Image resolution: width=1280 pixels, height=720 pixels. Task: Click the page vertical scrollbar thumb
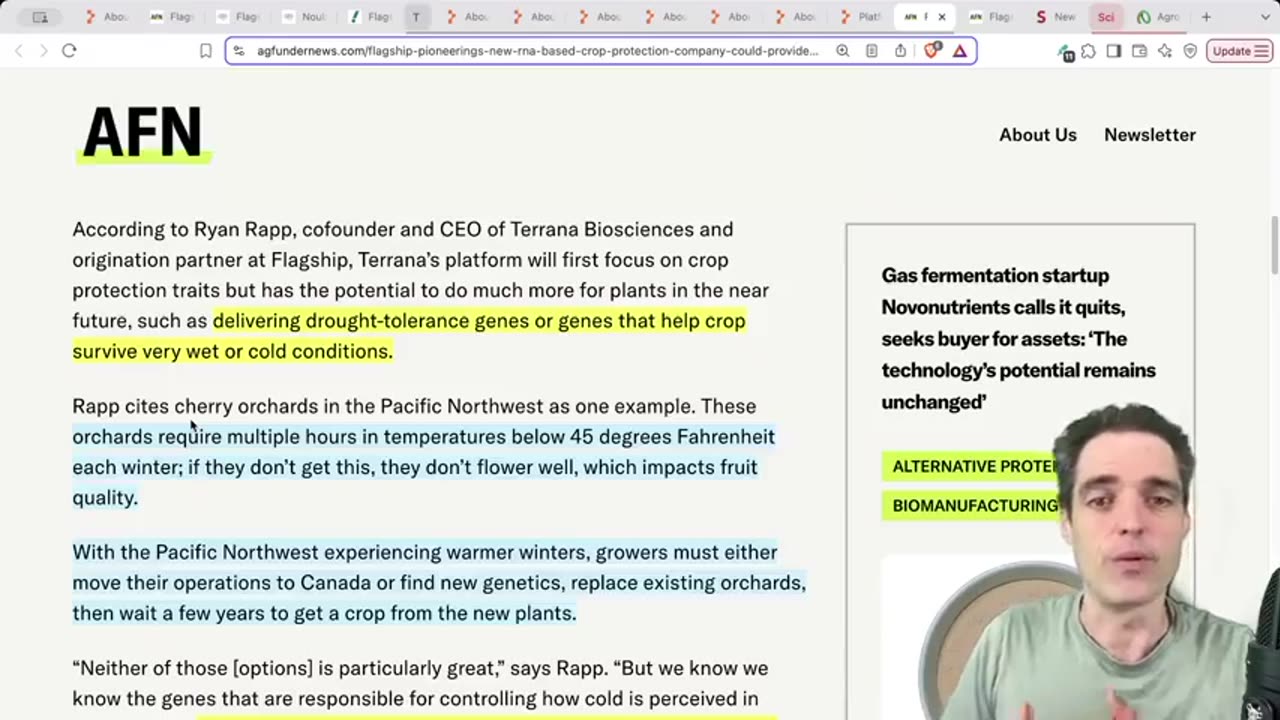tap(1274, 243)
